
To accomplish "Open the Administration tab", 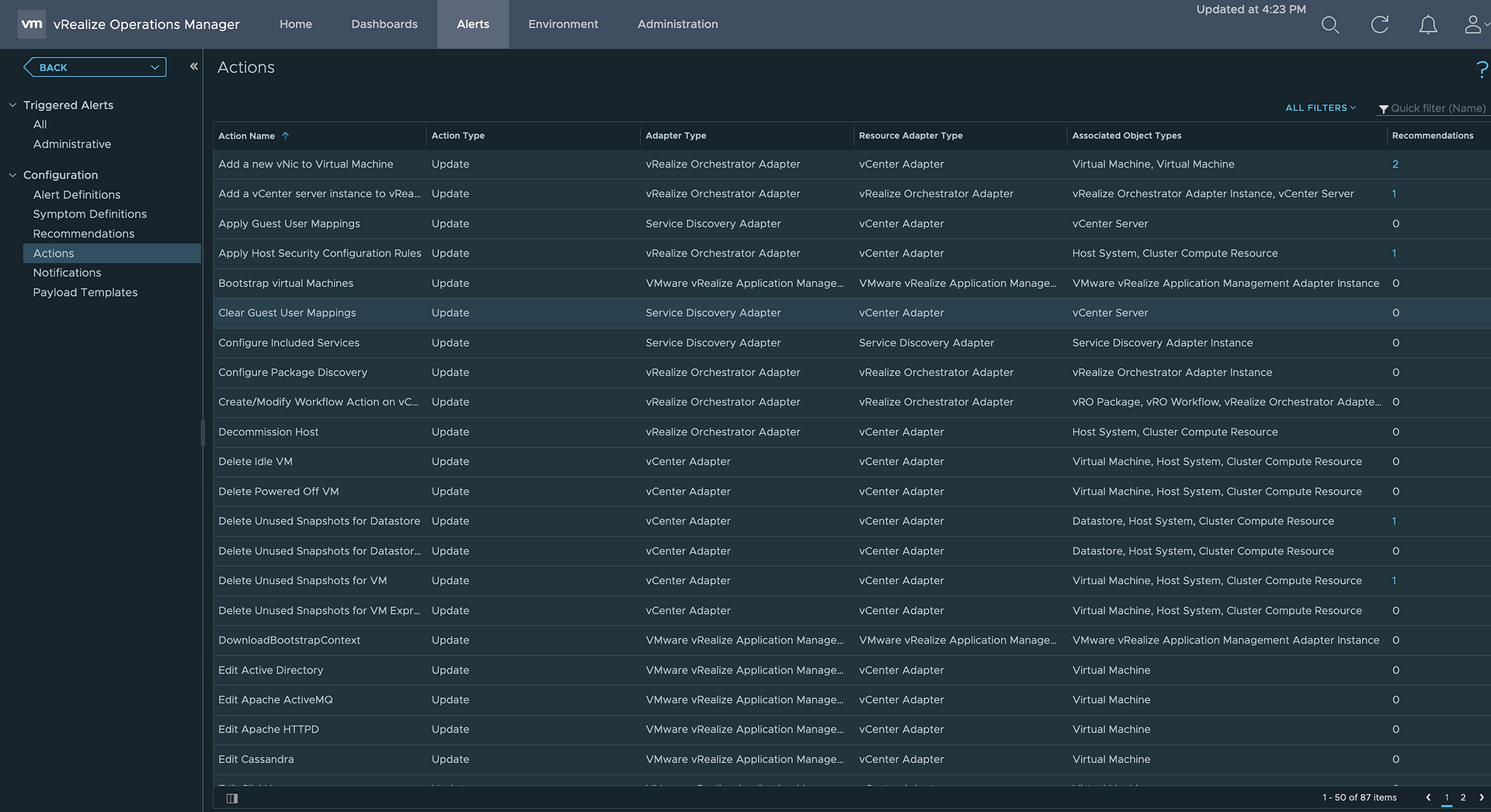I will click(678, 24).
